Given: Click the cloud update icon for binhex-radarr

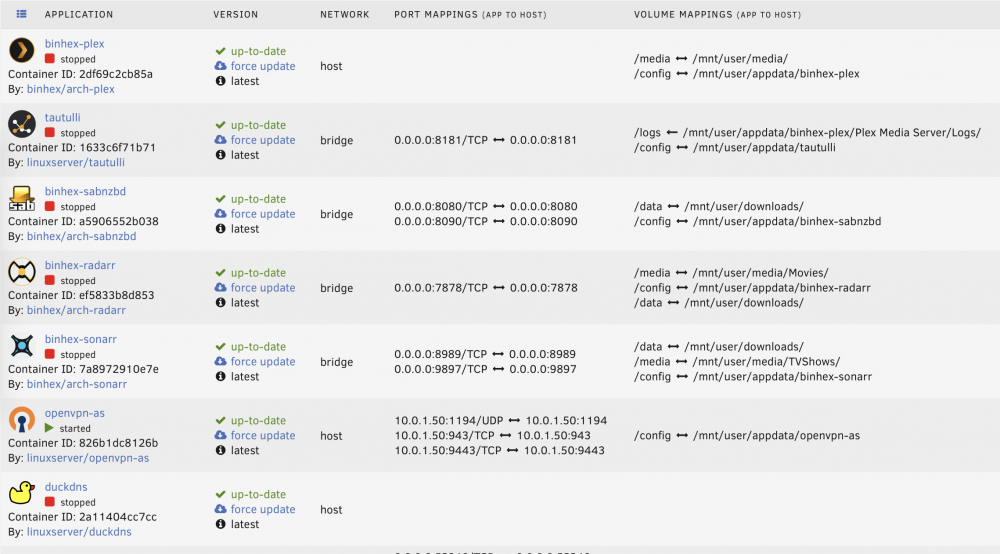Looking at the screenshot, I should pos(221,288).
